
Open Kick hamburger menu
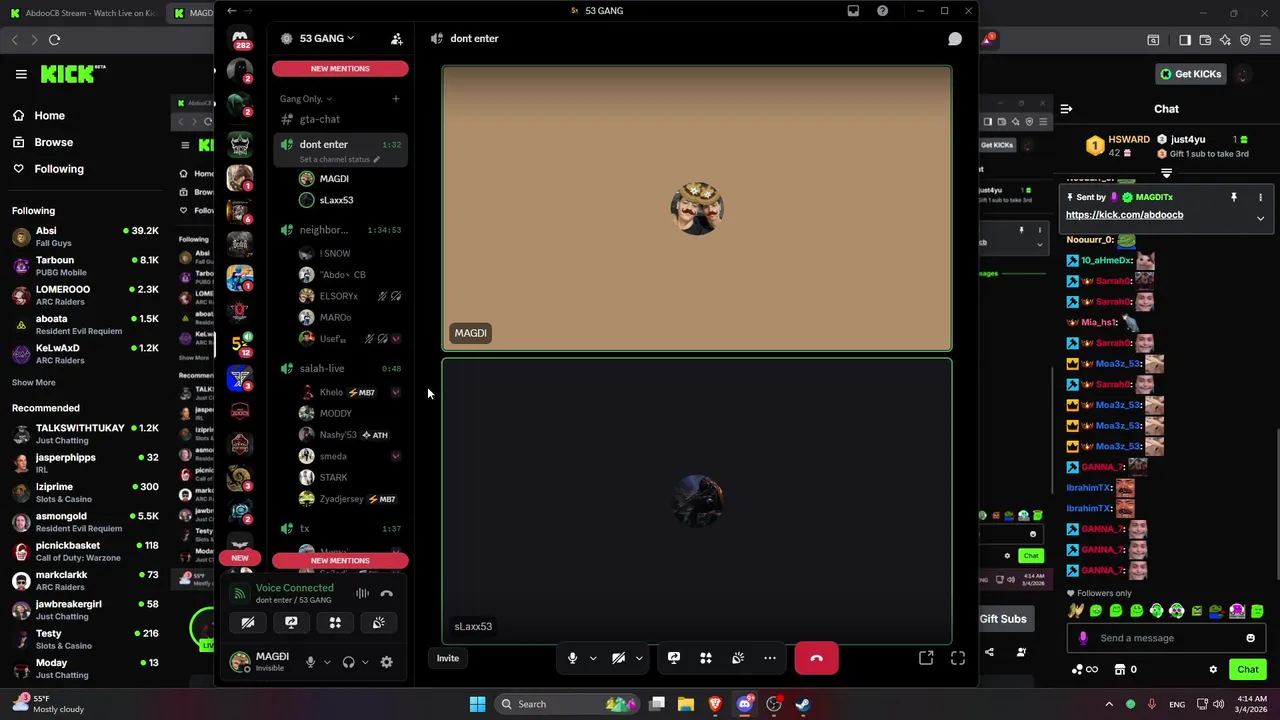21,74
